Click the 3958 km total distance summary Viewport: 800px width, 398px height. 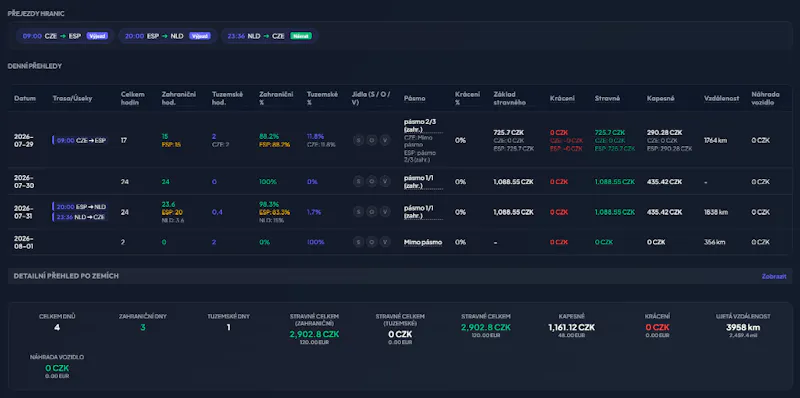click(743, 328)
